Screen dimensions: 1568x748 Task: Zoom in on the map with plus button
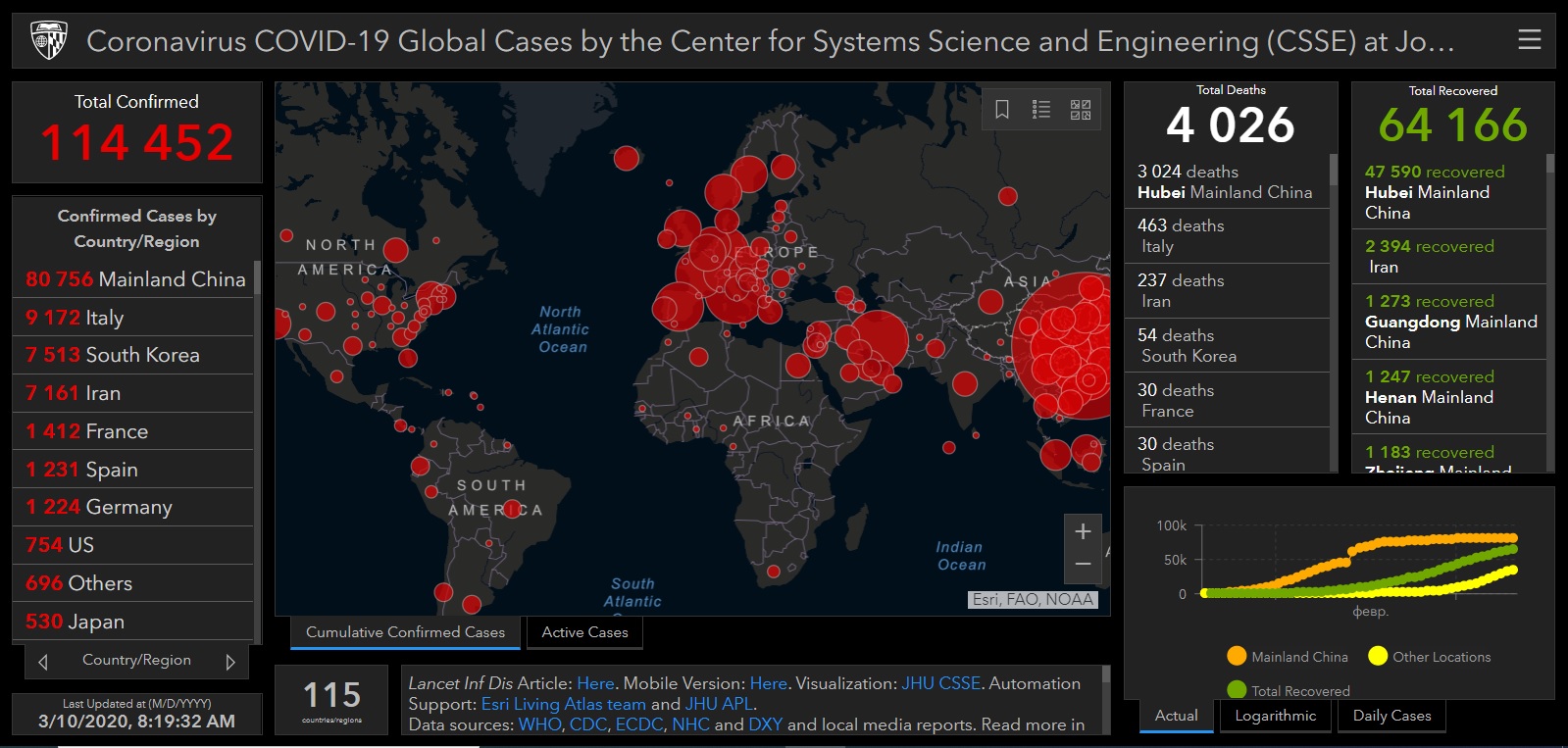click(1083, 531)
